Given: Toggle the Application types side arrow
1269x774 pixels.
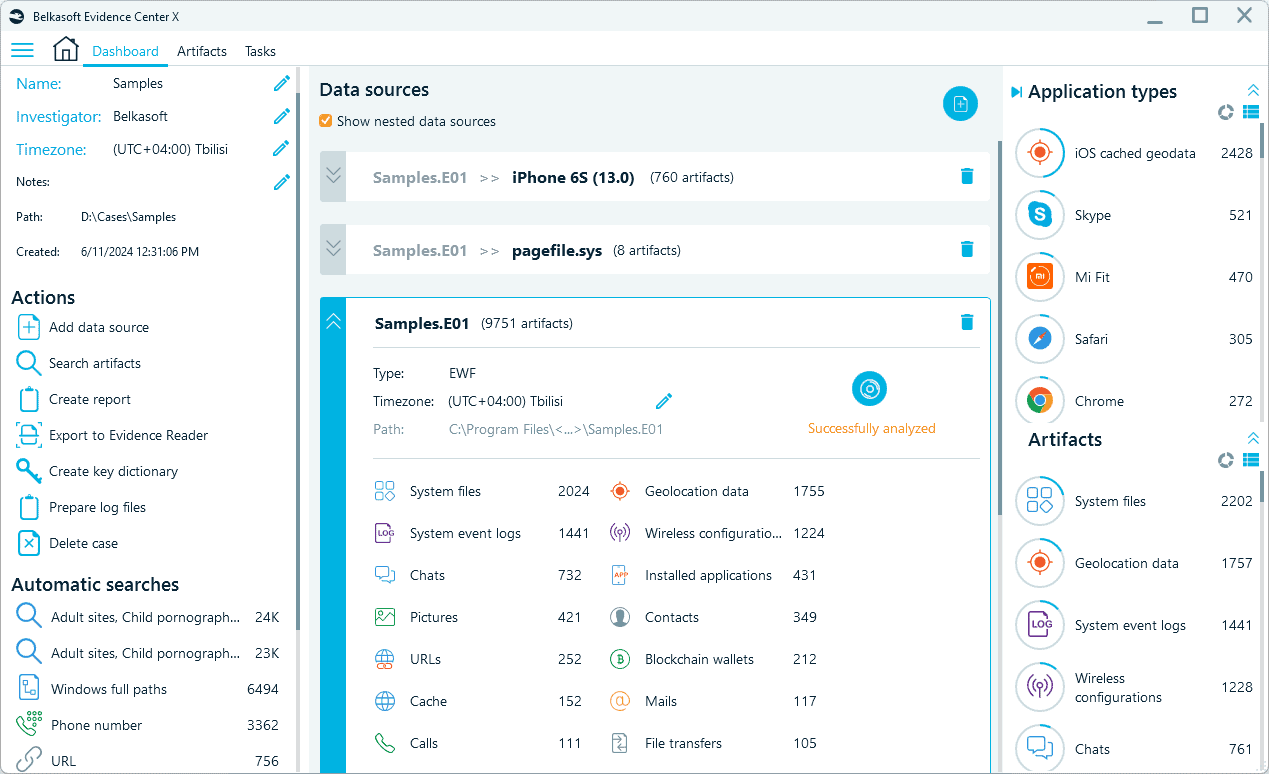Looking at the screenshot, I should (x=1016, y=92).
